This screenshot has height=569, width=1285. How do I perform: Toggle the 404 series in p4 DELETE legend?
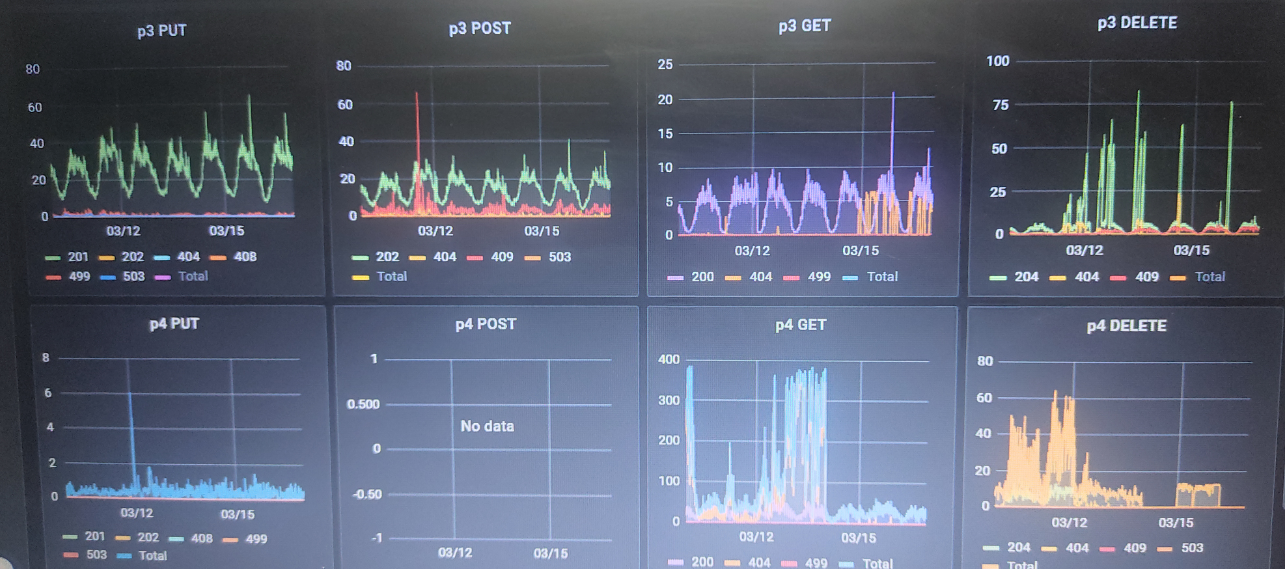[x=1066, y=547]
